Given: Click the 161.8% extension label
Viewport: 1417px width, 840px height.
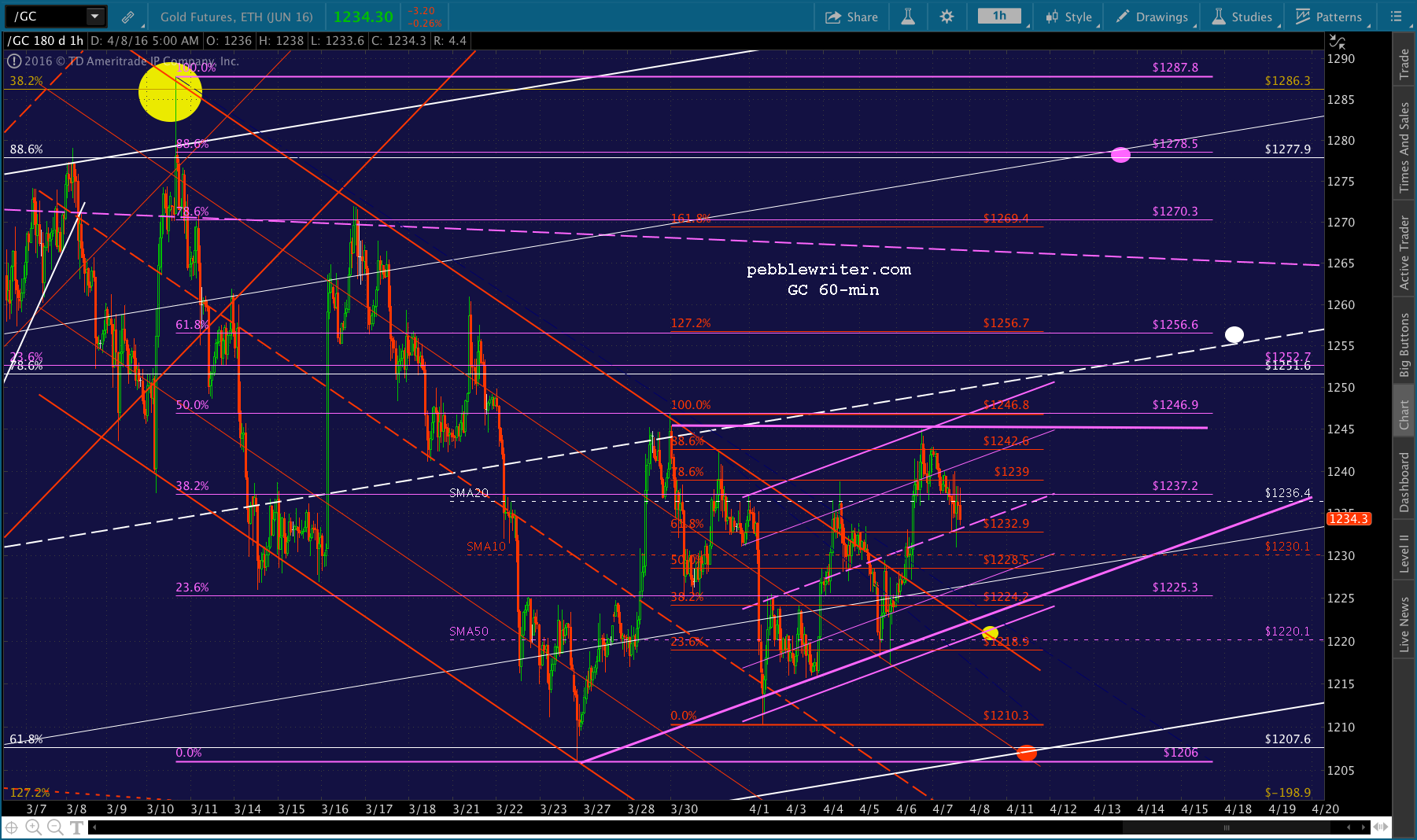Looking at the screenshot, I should pos(690,219).
